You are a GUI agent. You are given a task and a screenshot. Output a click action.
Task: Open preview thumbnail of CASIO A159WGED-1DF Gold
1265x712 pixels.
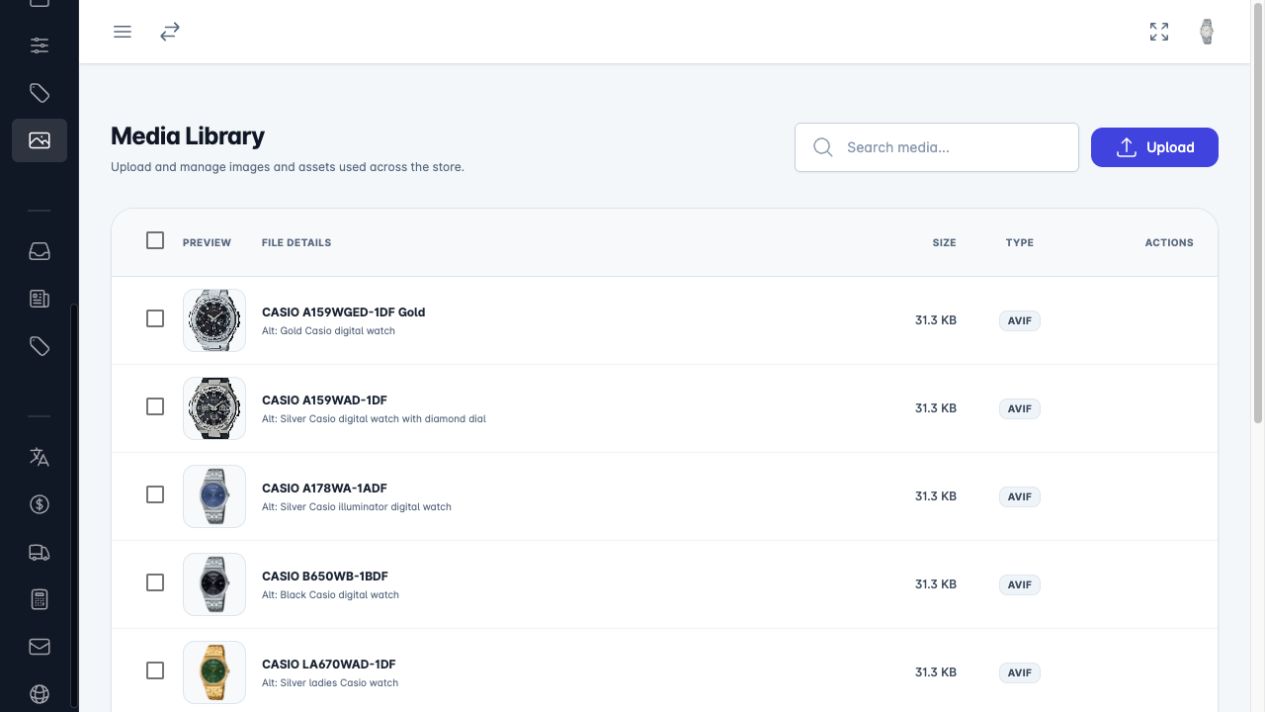click(x=214, y=320)
